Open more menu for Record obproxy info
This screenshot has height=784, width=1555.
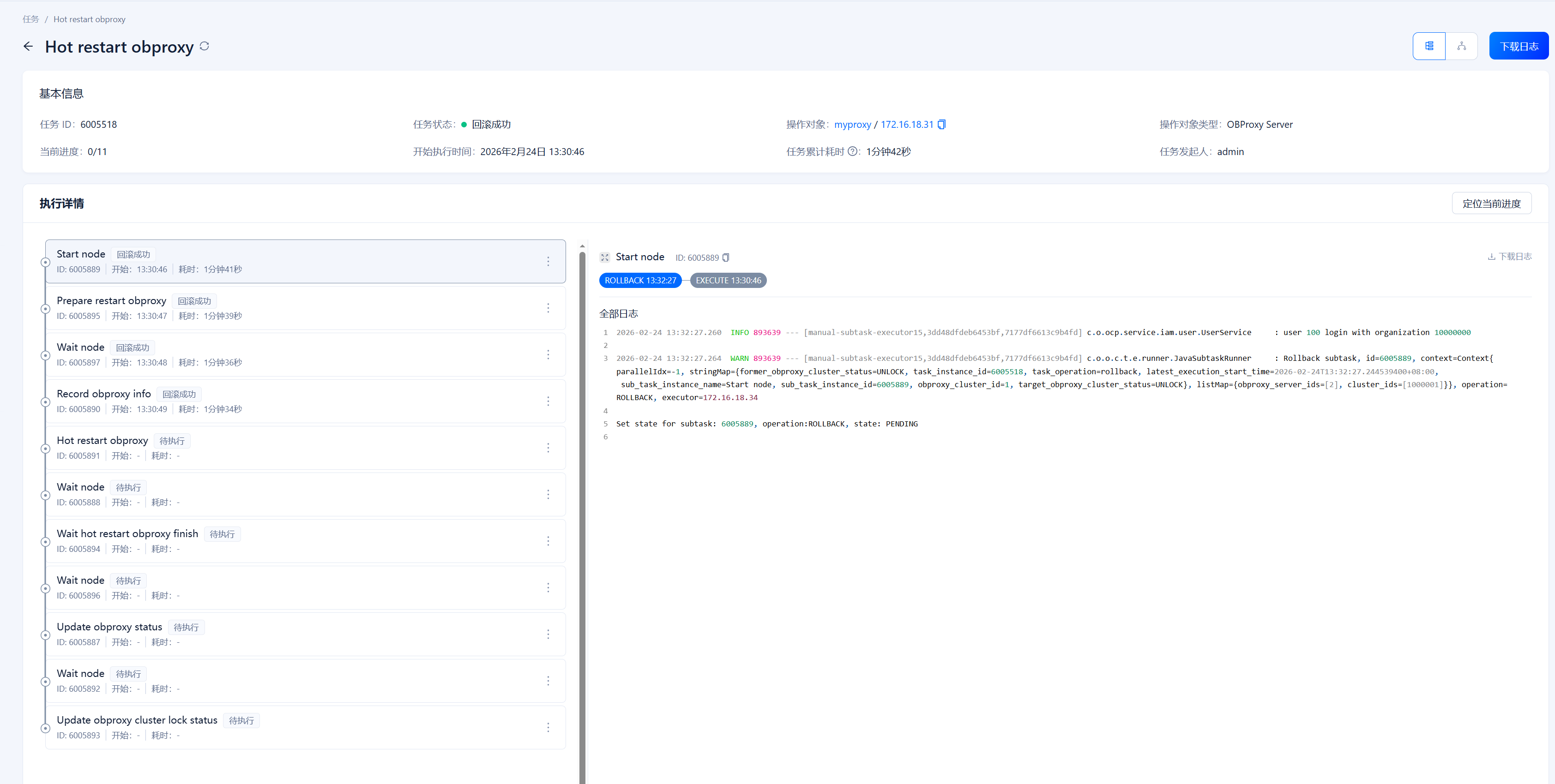[548, 401]
